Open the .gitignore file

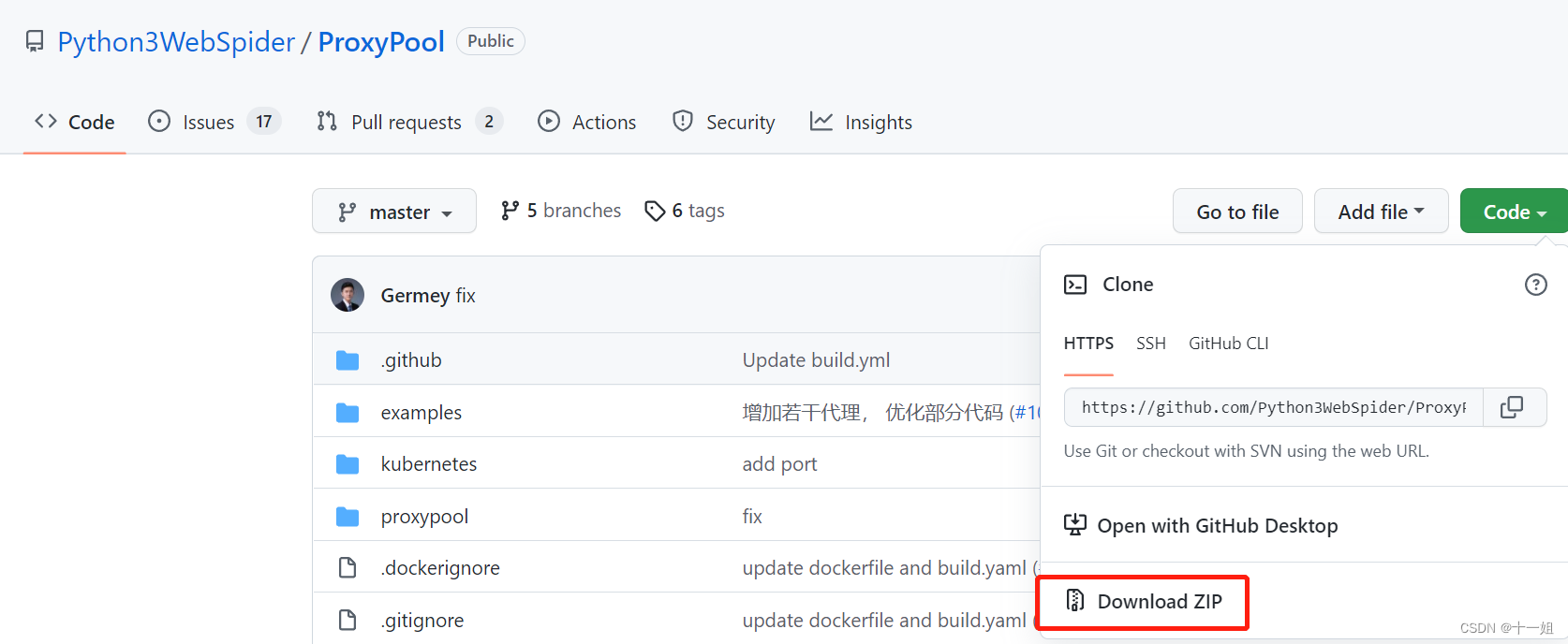coord(422,621)
